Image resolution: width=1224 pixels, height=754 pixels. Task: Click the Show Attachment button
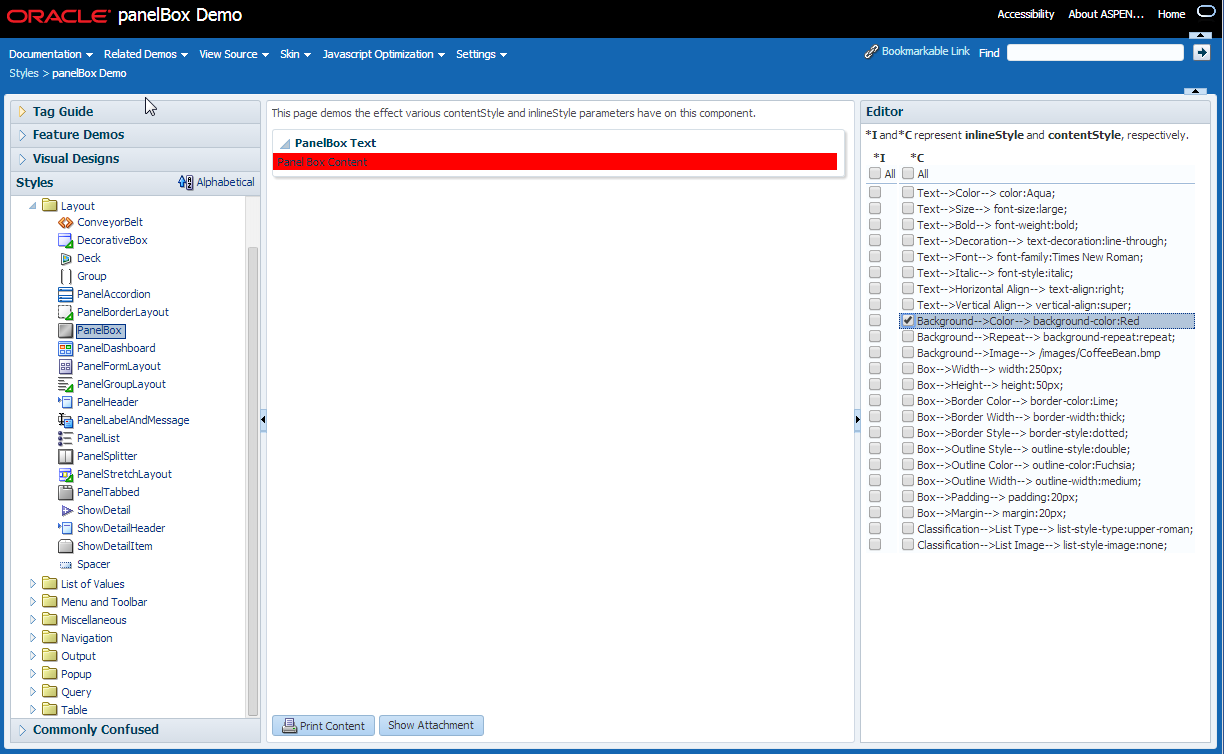coord(431,726)
